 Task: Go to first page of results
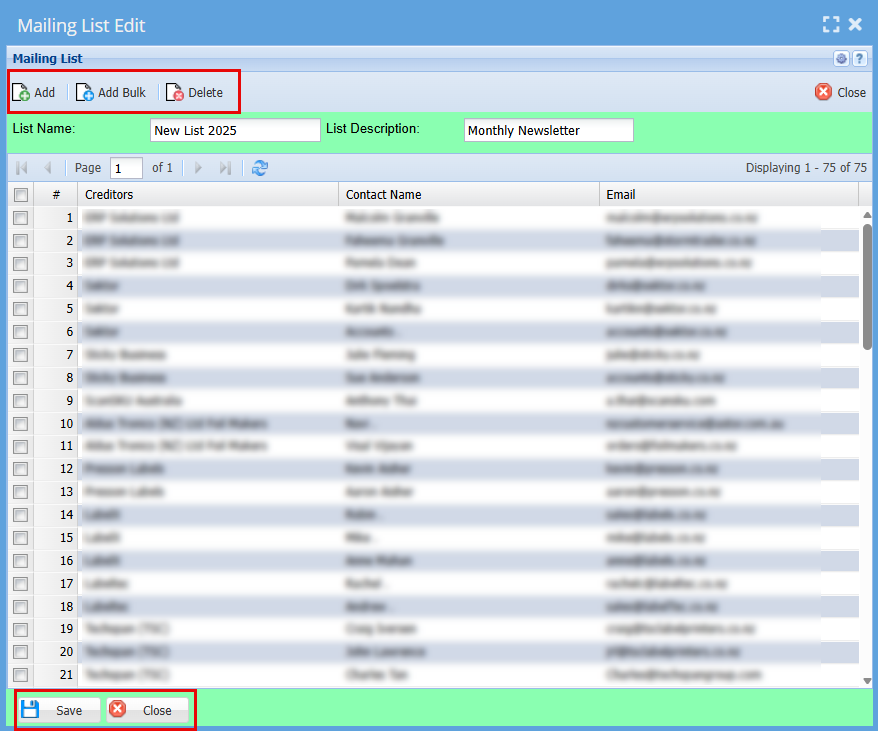[22, 167]
